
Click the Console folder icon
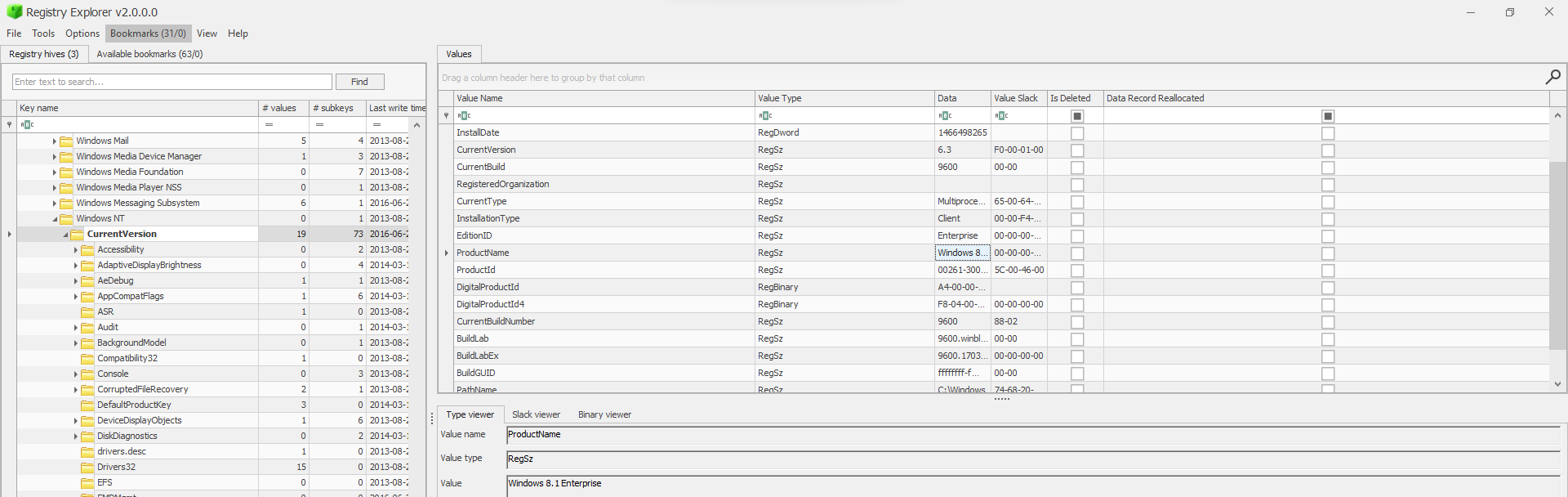point(88,374)
